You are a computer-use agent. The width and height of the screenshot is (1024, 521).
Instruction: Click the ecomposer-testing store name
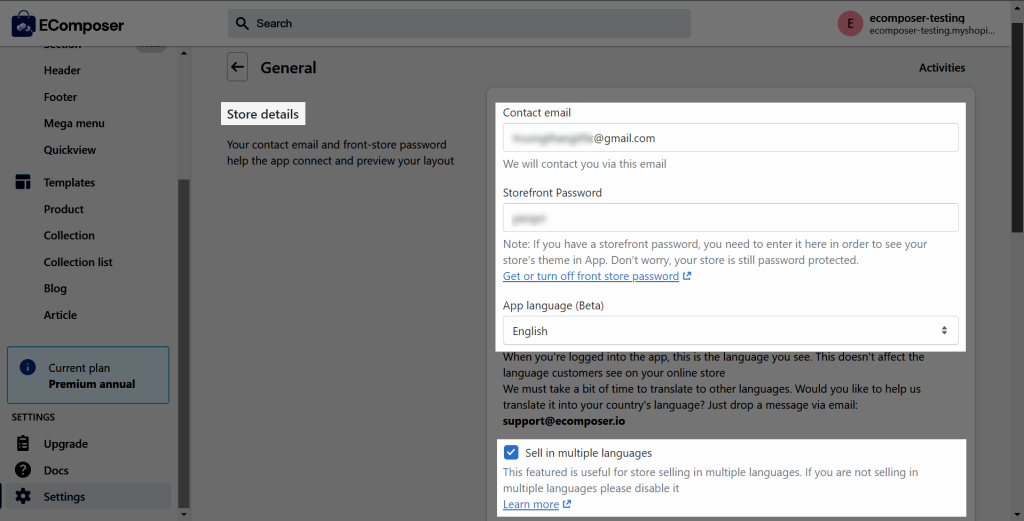pyautogui.click(x=917, y=18)
